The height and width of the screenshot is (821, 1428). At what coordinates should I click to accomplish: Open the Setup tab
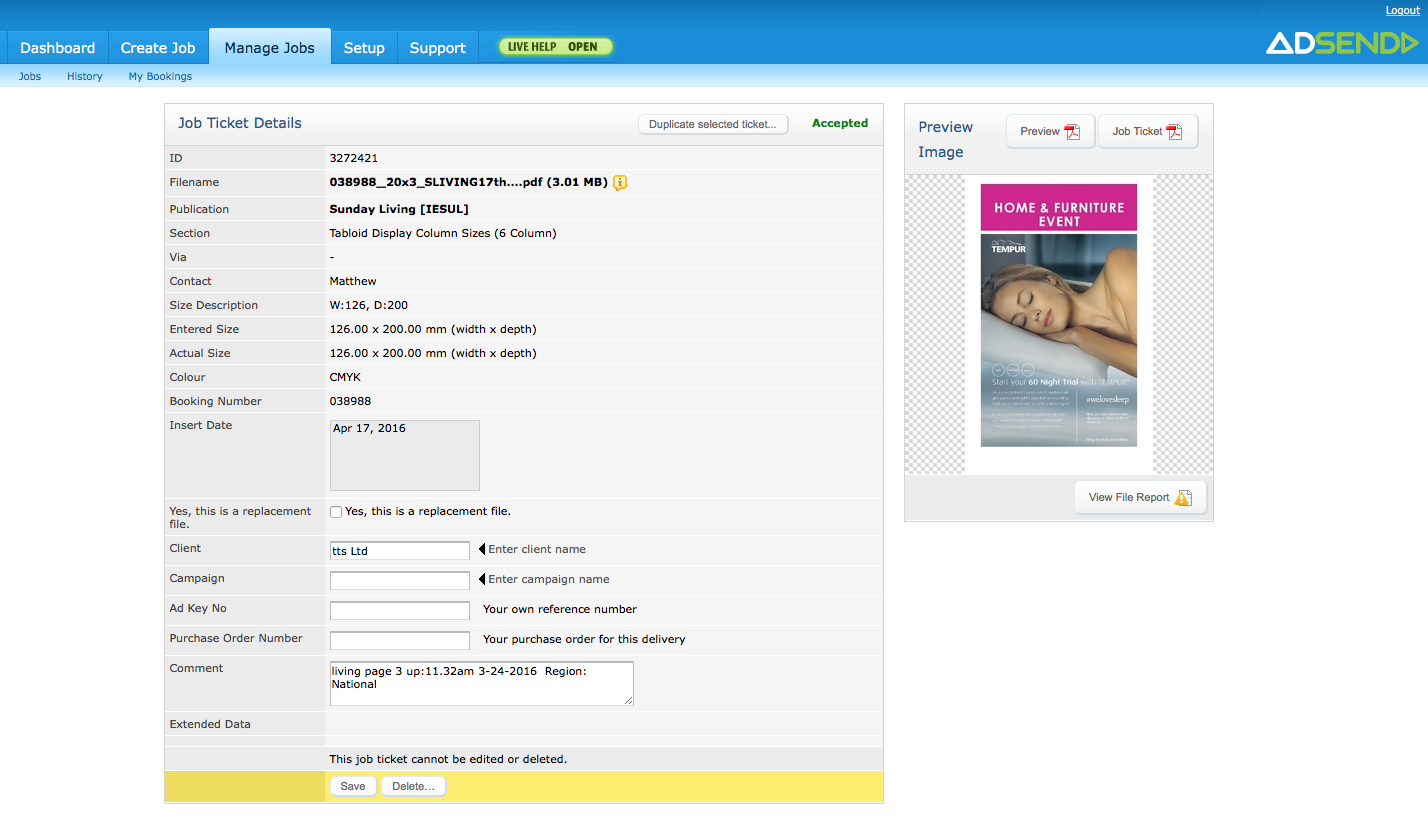tap(364, 48)
